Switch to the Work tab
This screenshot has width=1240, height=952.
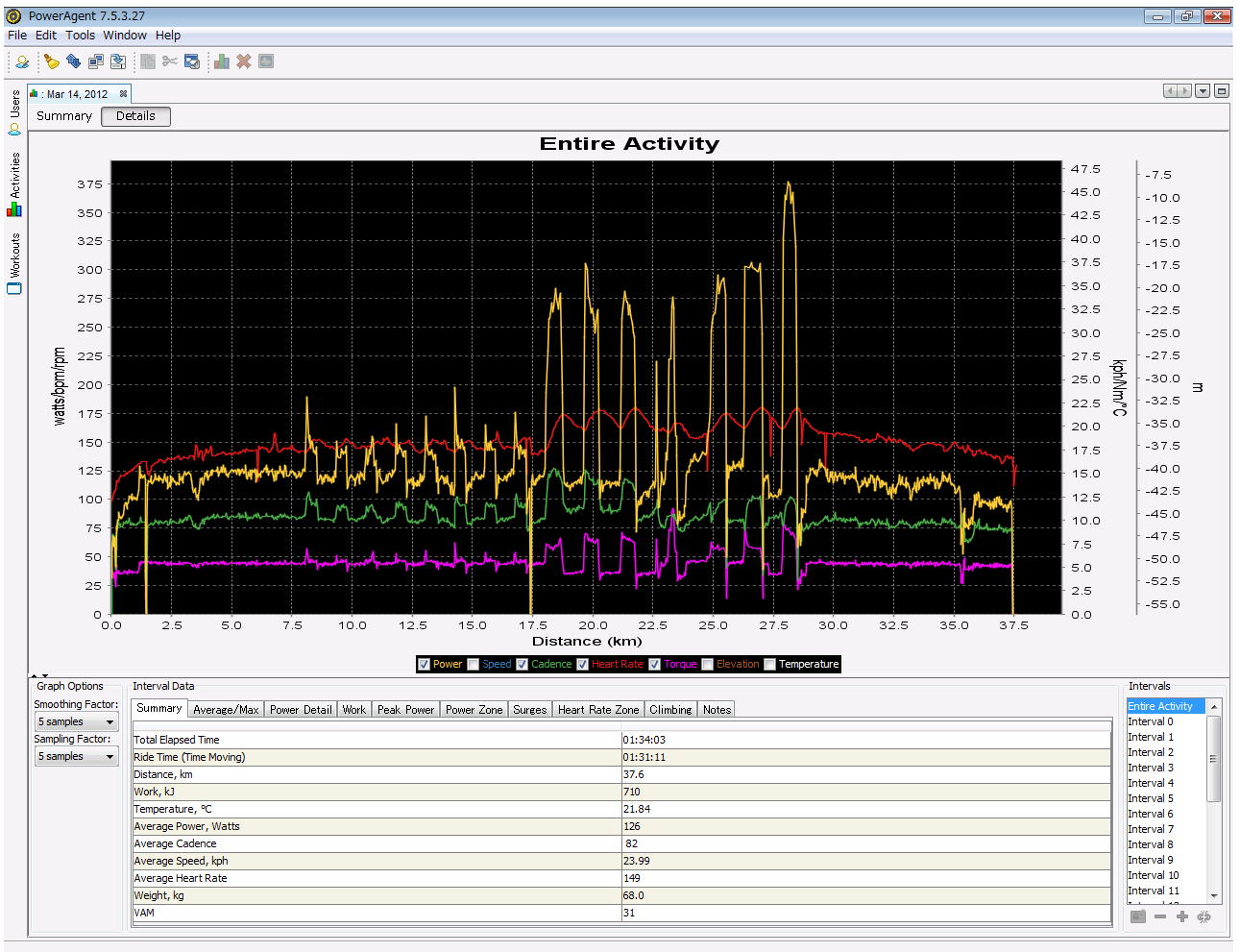pos(354,710)
